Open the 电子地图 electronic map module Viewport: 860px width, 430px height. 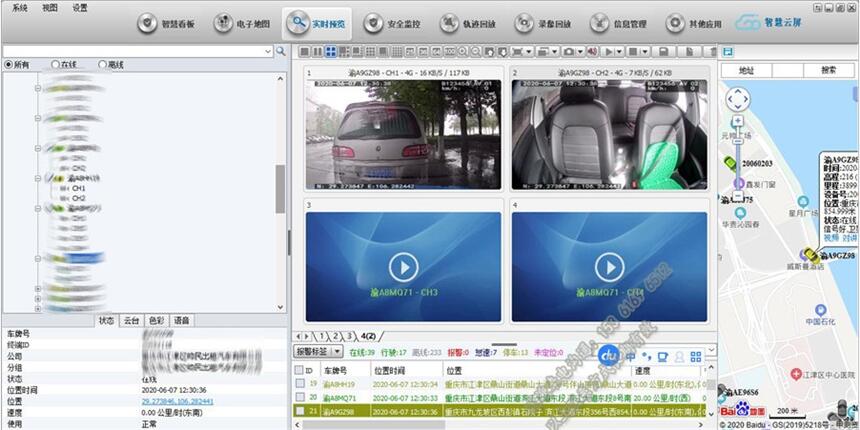(x=237, y=23)
